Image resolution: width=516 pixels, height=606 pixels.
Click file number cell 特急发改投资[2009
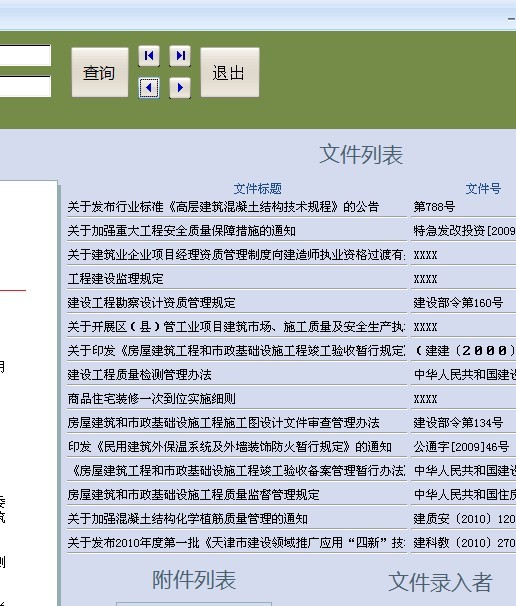click(463, 231)
